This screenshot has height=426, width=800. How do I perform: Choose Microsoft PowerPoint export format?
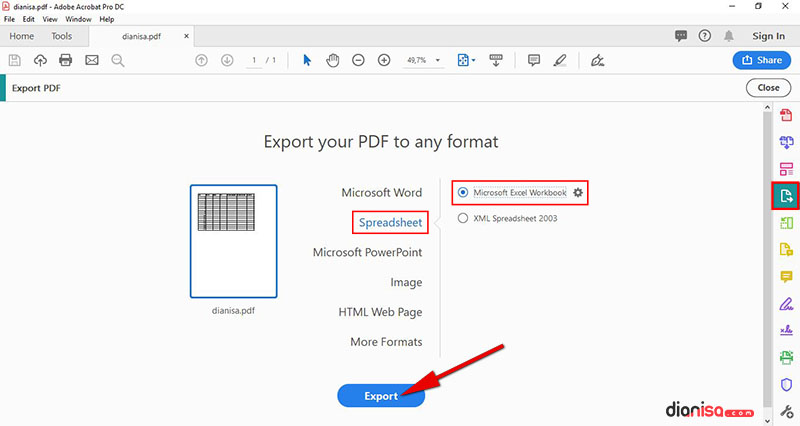tap(367, 253)
